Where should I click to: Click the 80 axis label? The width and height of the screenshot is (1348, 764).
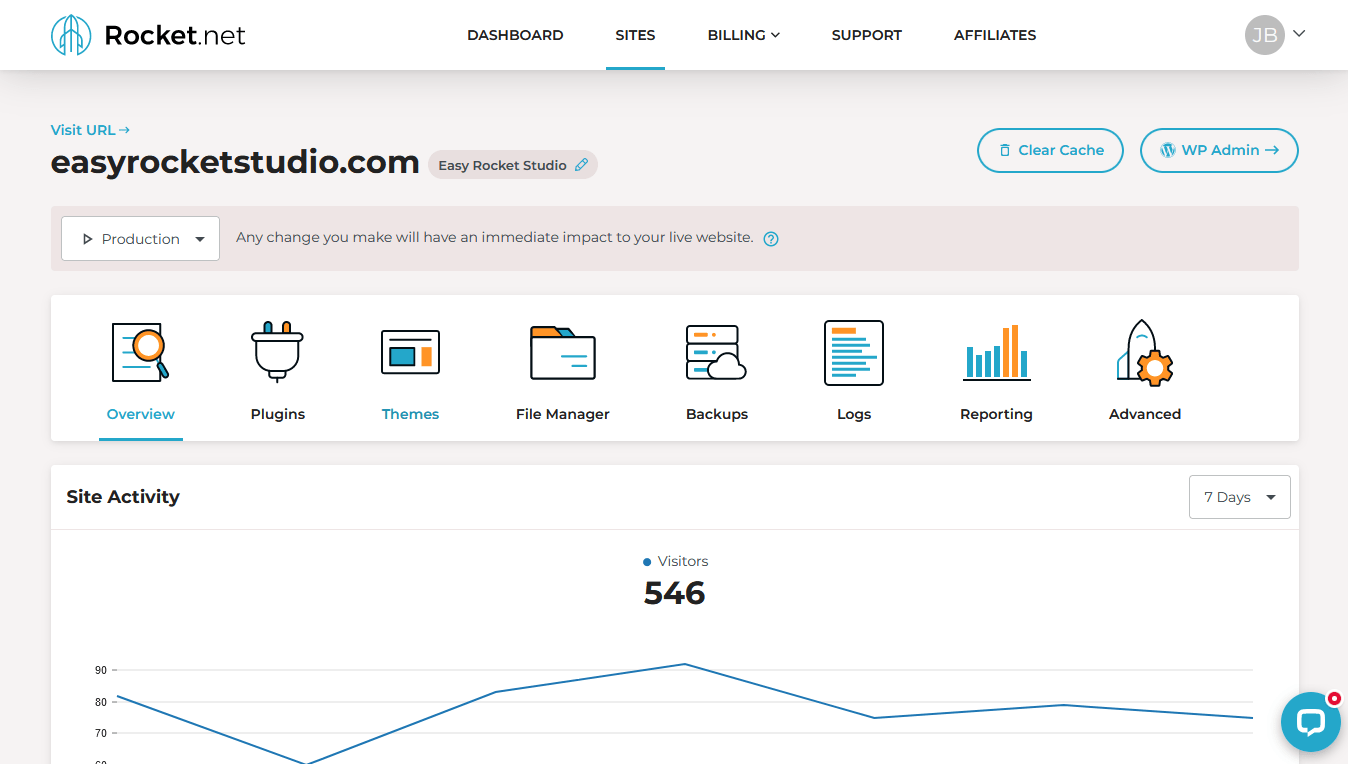(101, 702)
